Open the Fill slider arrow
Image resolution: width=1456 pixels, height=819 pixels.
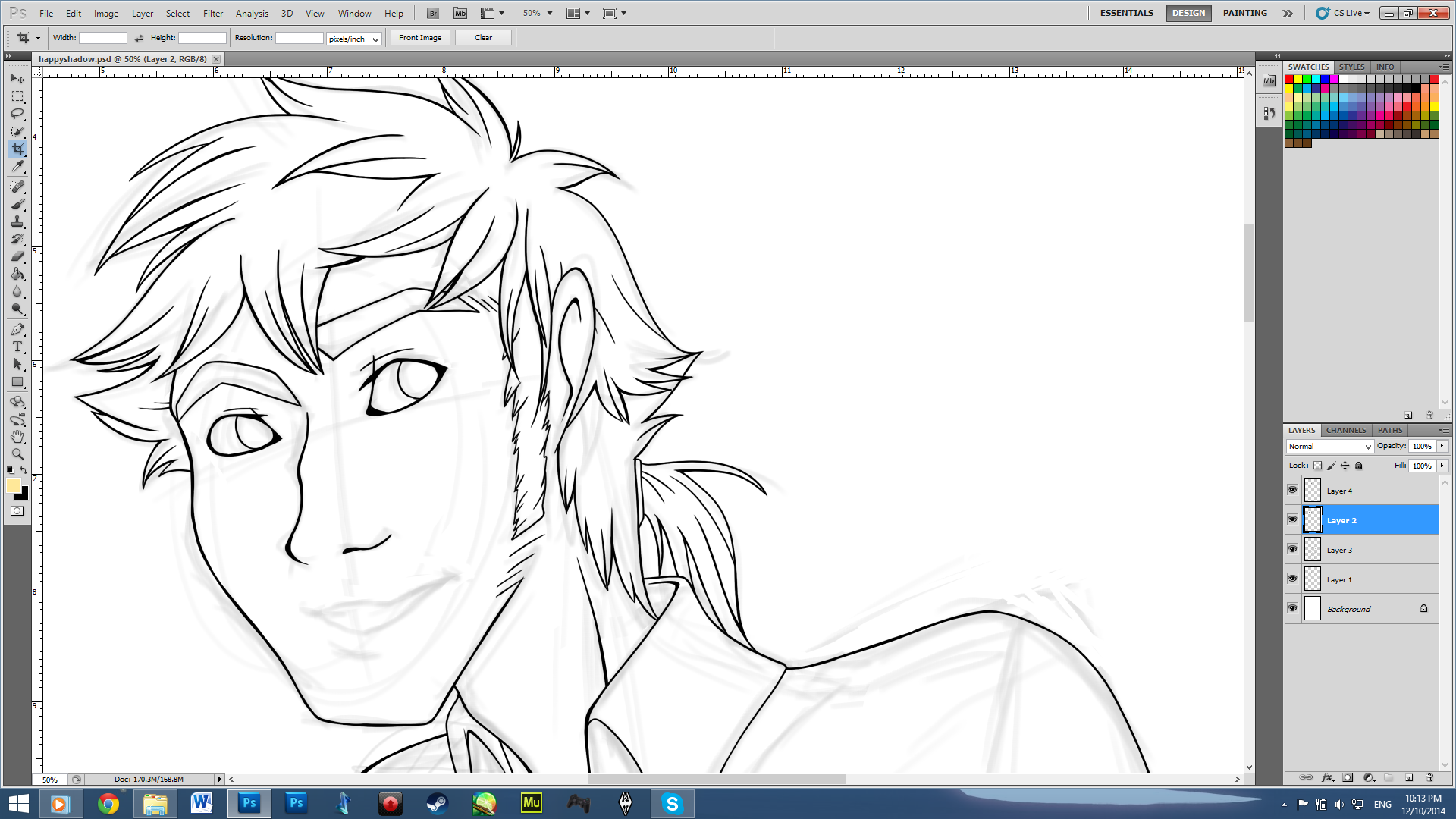click(1442, 466)
